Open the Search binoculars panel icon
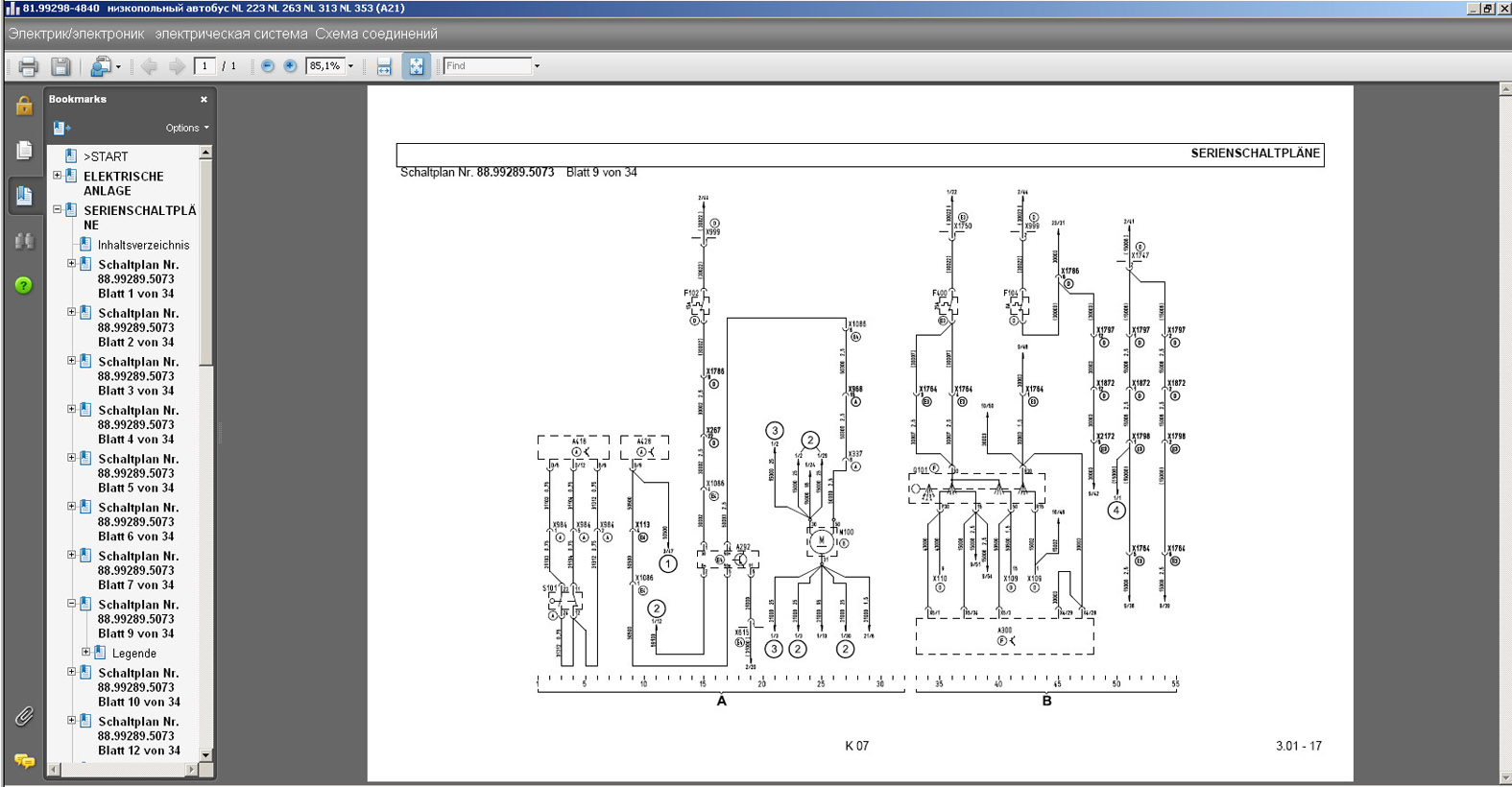 point(24,241)
